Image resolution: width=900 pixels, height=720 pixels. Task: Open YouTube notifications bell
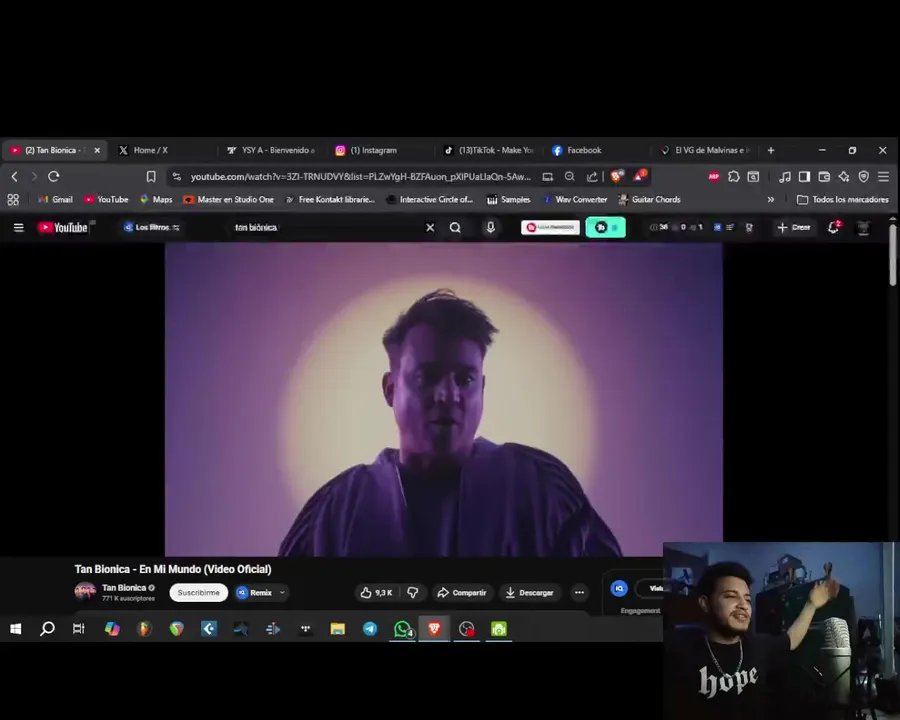pyautogui.click(x=833, y=227)
